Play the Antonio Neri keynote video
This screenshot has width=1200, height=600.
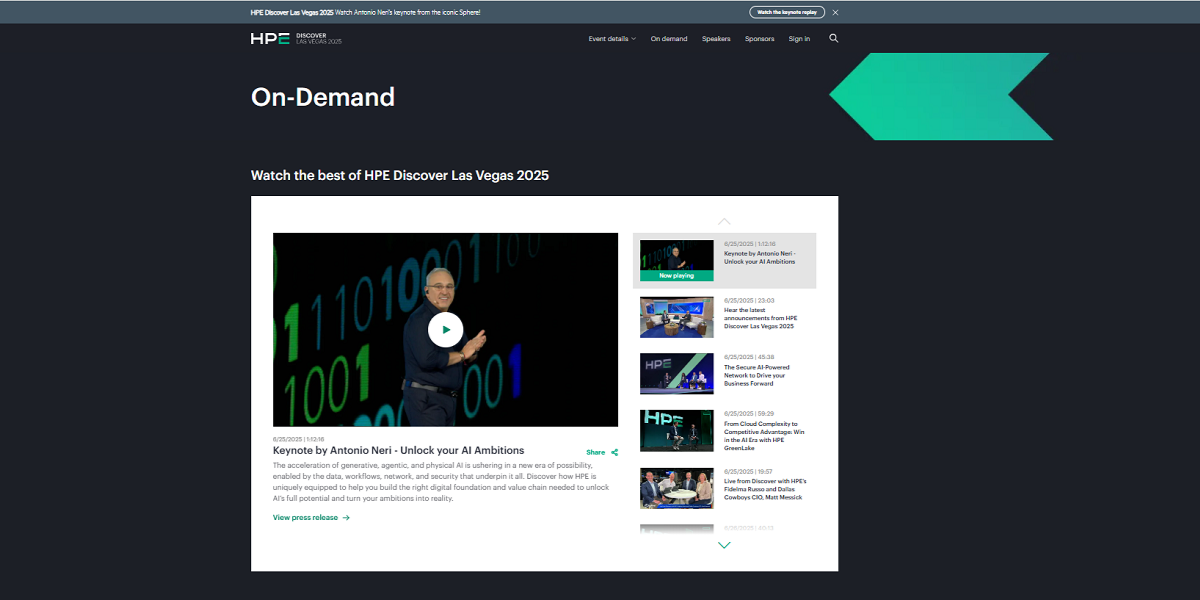(445, 330)
